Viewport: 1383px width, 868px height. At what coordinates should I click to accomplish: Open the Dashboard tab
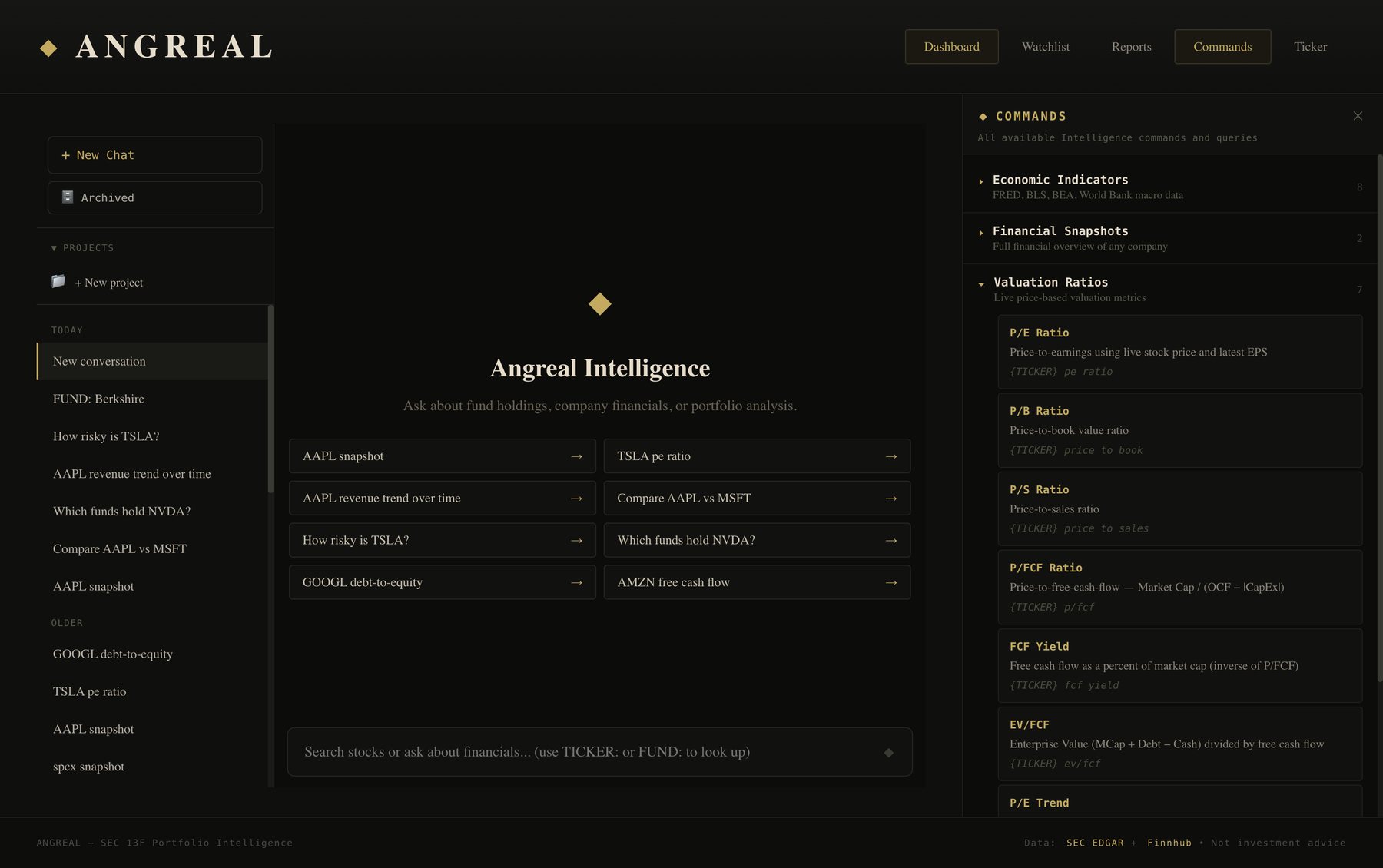click(x=951, y=47)
